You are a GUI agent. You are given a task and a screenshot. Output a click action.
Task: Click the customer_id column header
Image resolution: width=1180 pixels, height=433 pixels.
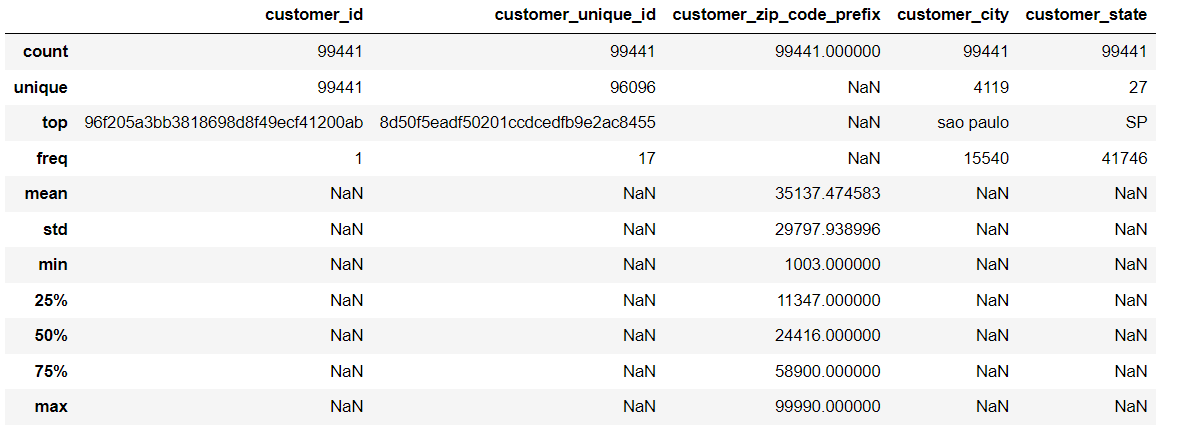point(313,15)
